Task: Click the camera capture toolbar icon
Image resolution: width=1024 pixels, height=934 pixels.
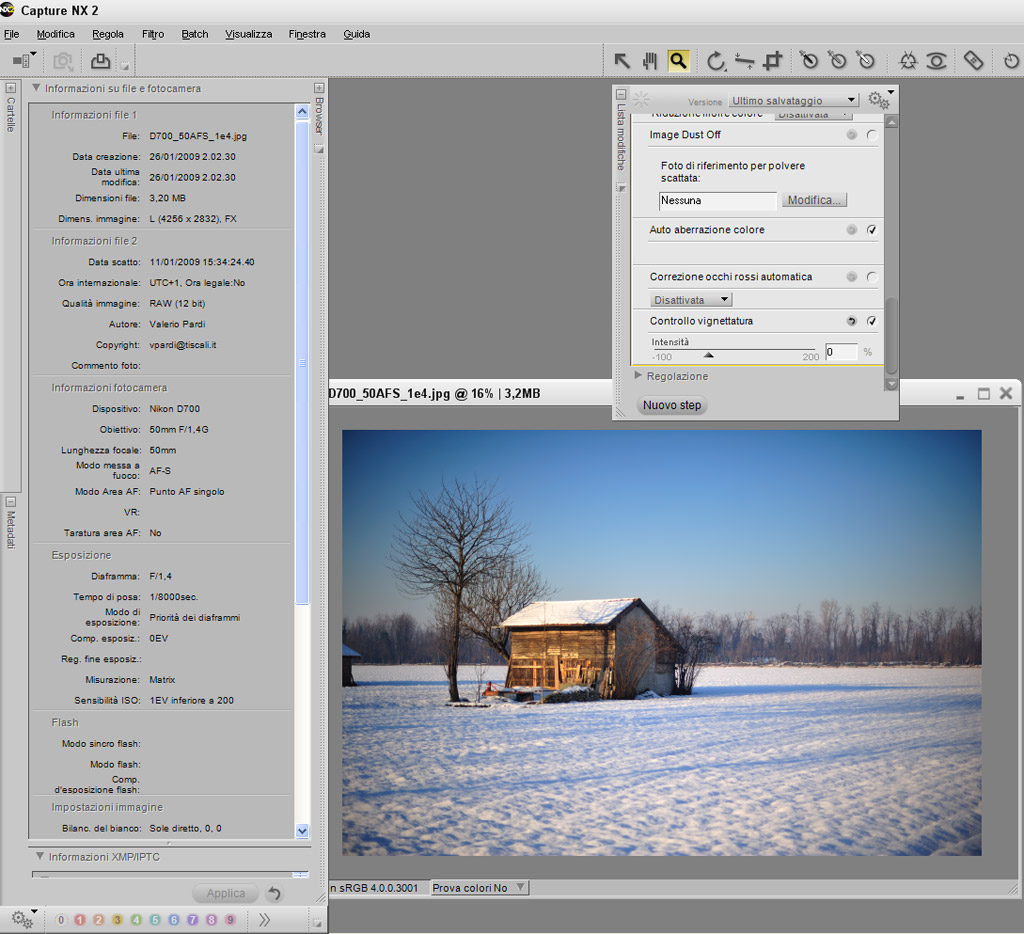Action: [63, 61]
